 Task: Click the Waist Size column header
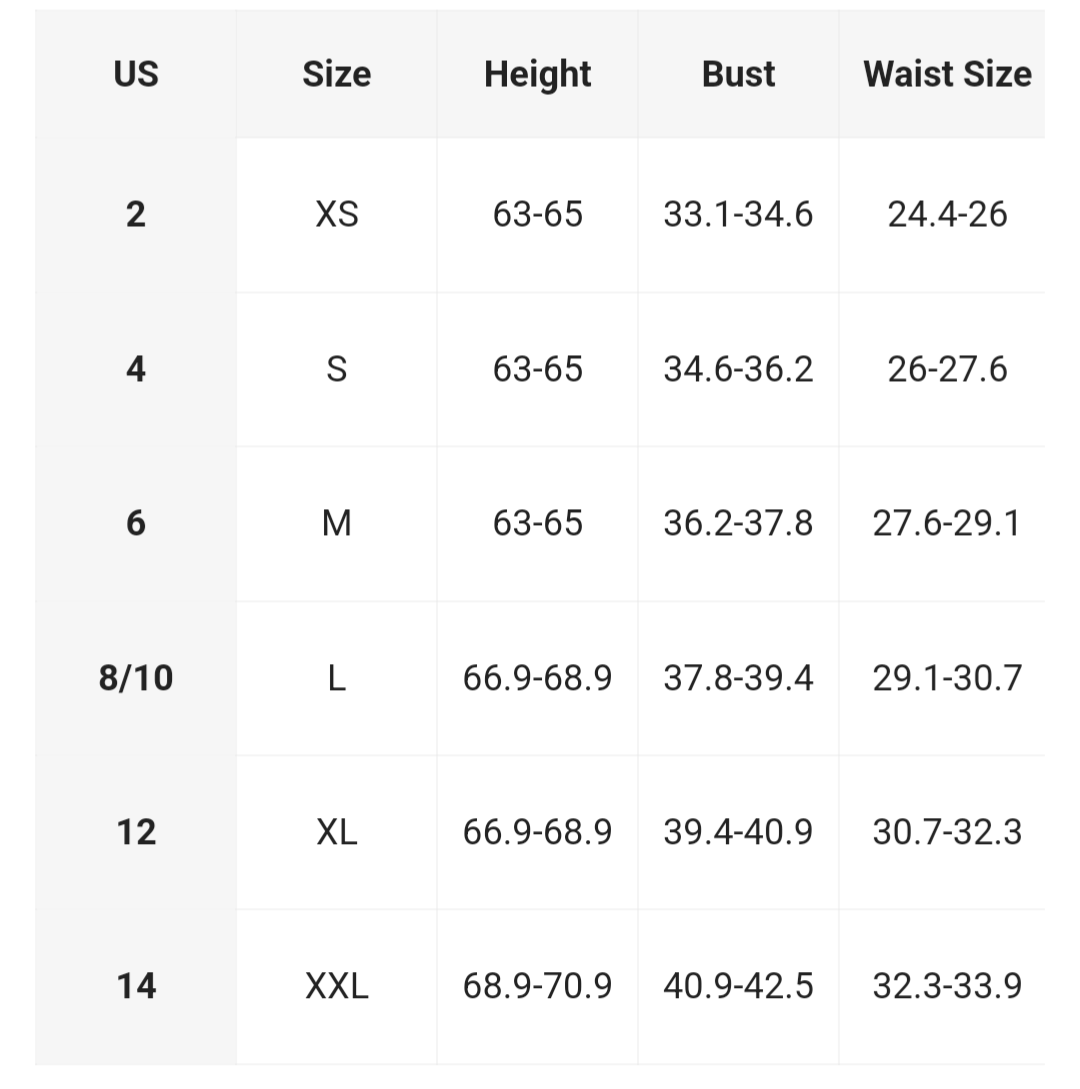tap(947, 74)
